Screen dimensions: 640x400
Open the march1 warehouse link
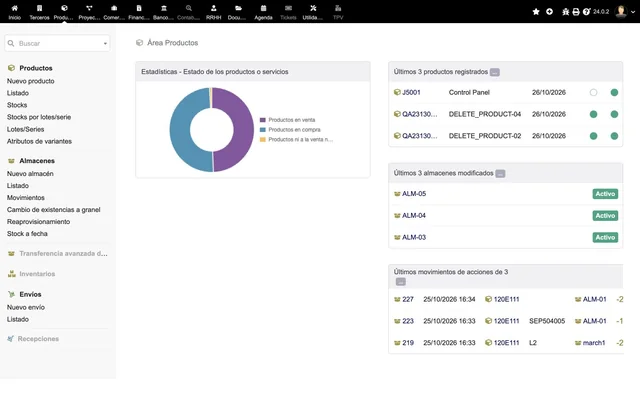594,343
